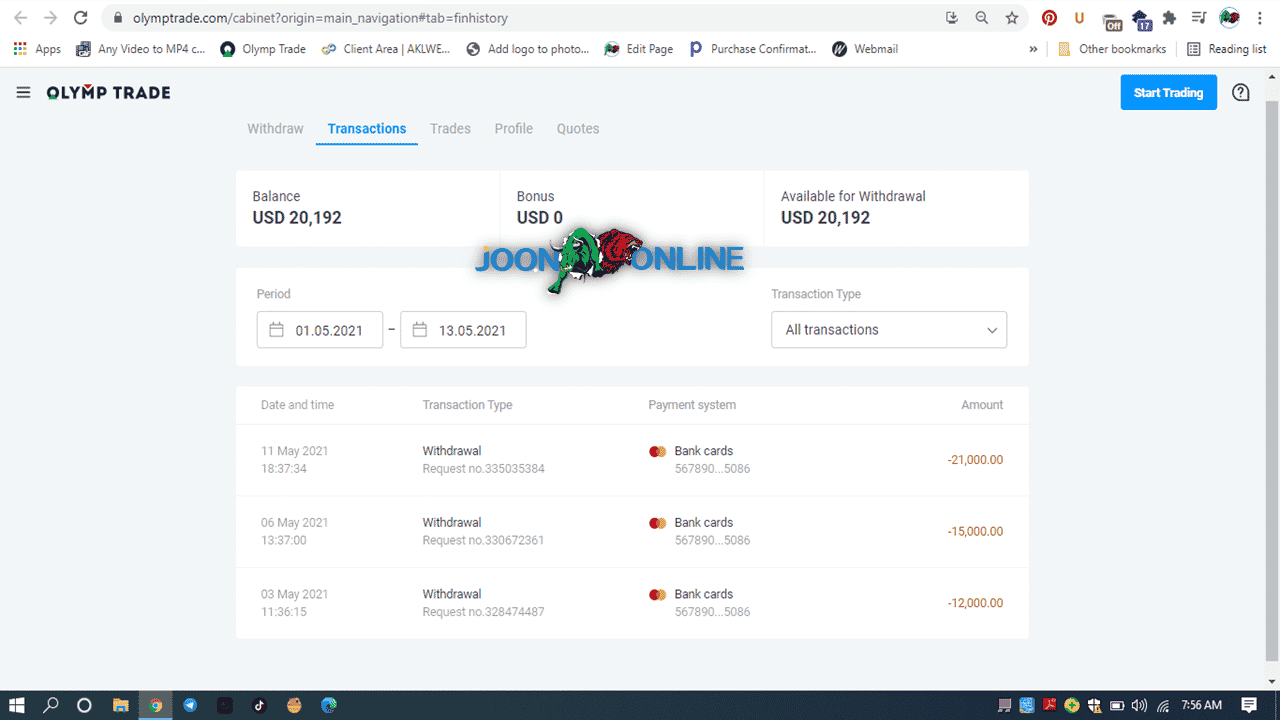1280x720 pixels.
Task: Click the Windows Start button
Action: 17,705
